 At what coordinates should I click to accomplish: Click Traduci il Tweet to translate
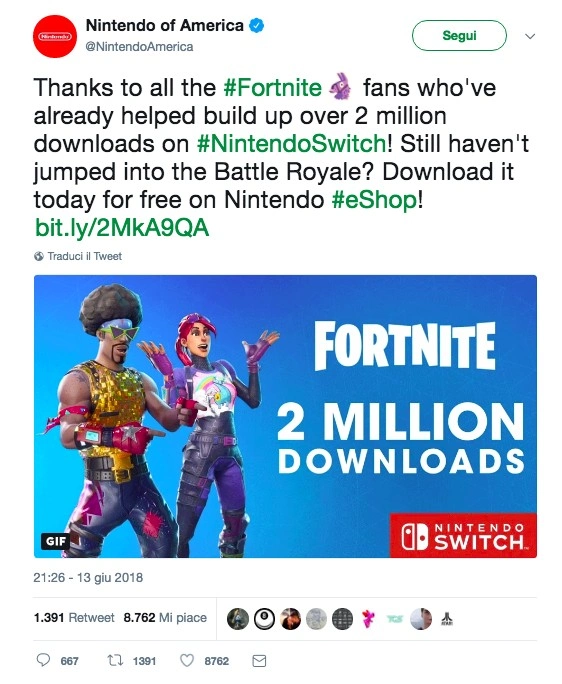pos(85,256)
